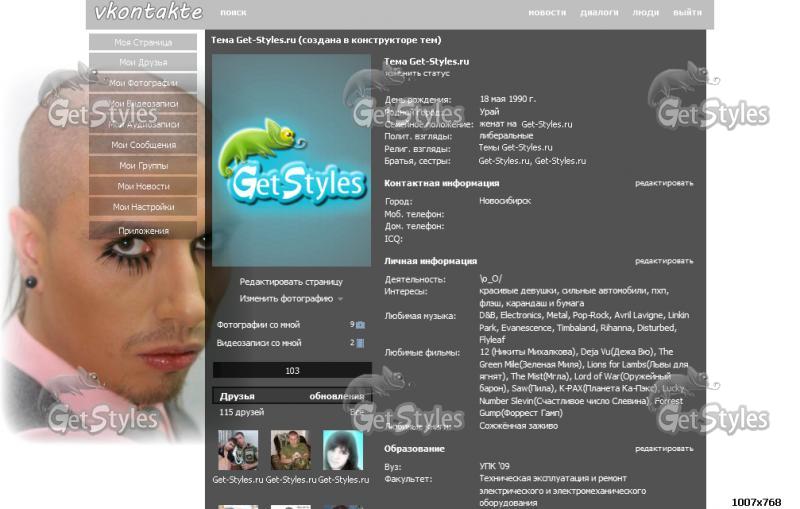The image size is (800, 509).
Task: Open Мои Новости sidebar item
Action: click(x=143, y=187)
